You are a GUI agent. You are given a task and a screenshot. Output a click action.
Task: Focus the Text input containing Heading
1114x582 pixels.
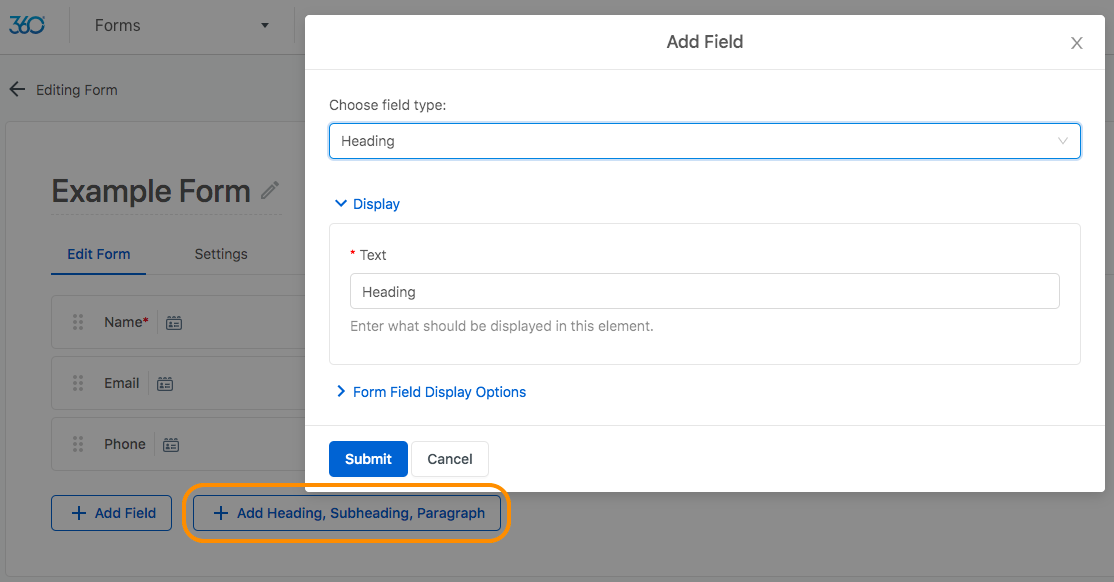click(x=704, y=292)
